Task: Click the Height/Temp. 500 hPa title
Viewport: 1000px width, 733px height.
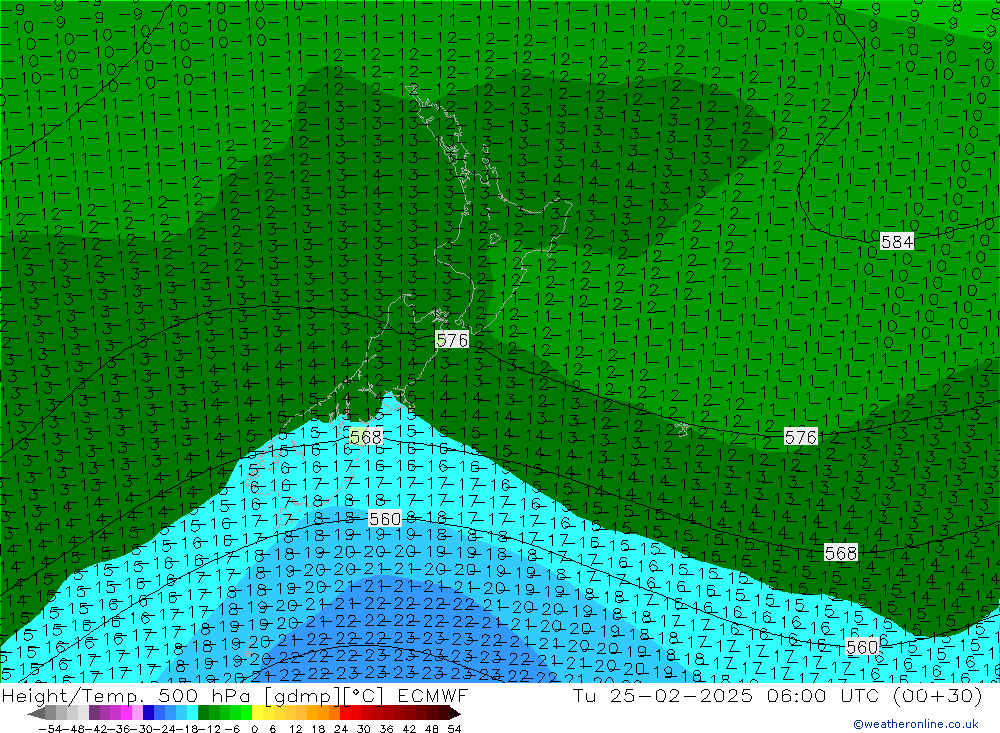Action: tap(130, 696)
